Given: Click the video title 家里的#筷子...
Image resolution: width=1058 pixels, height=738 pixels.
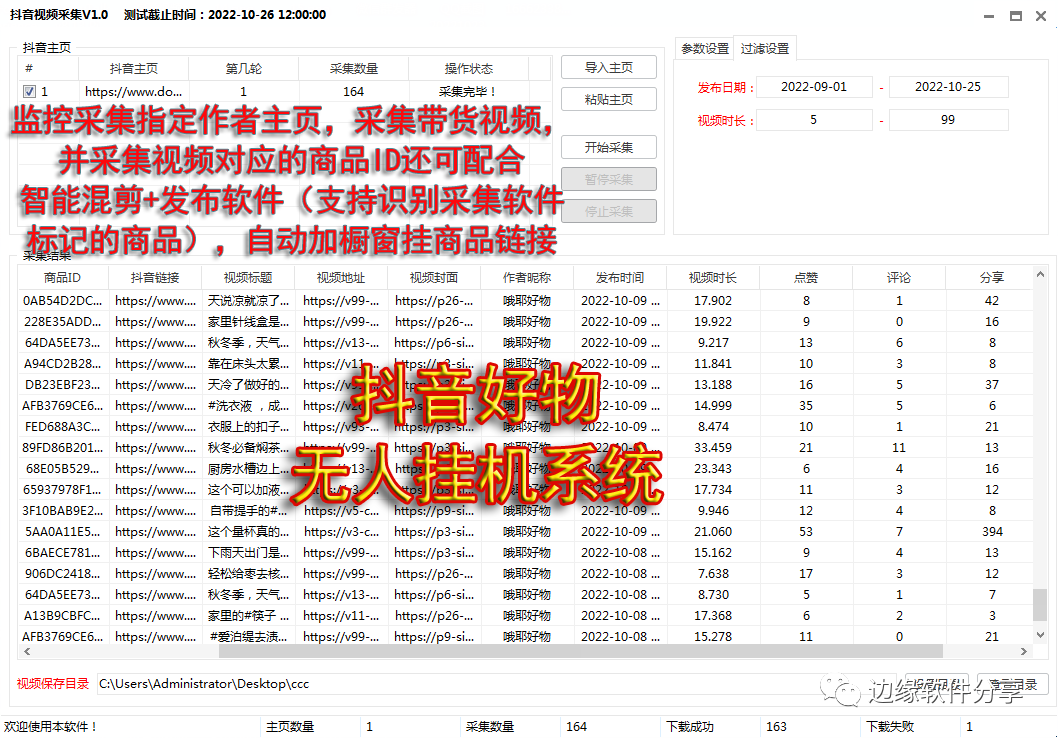Looking at the screenshot, I should point(248,615).
